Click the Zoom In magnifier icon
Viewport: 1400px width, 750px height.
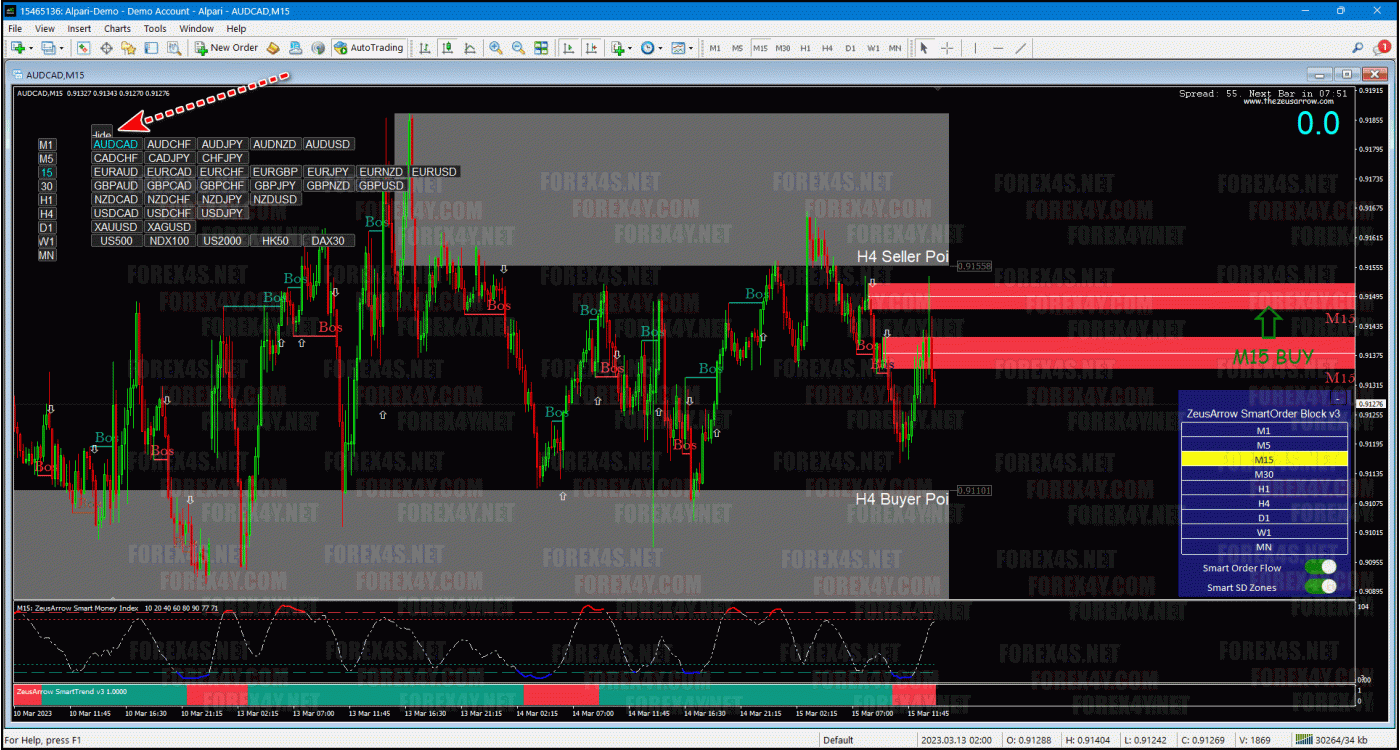[496, 48]
